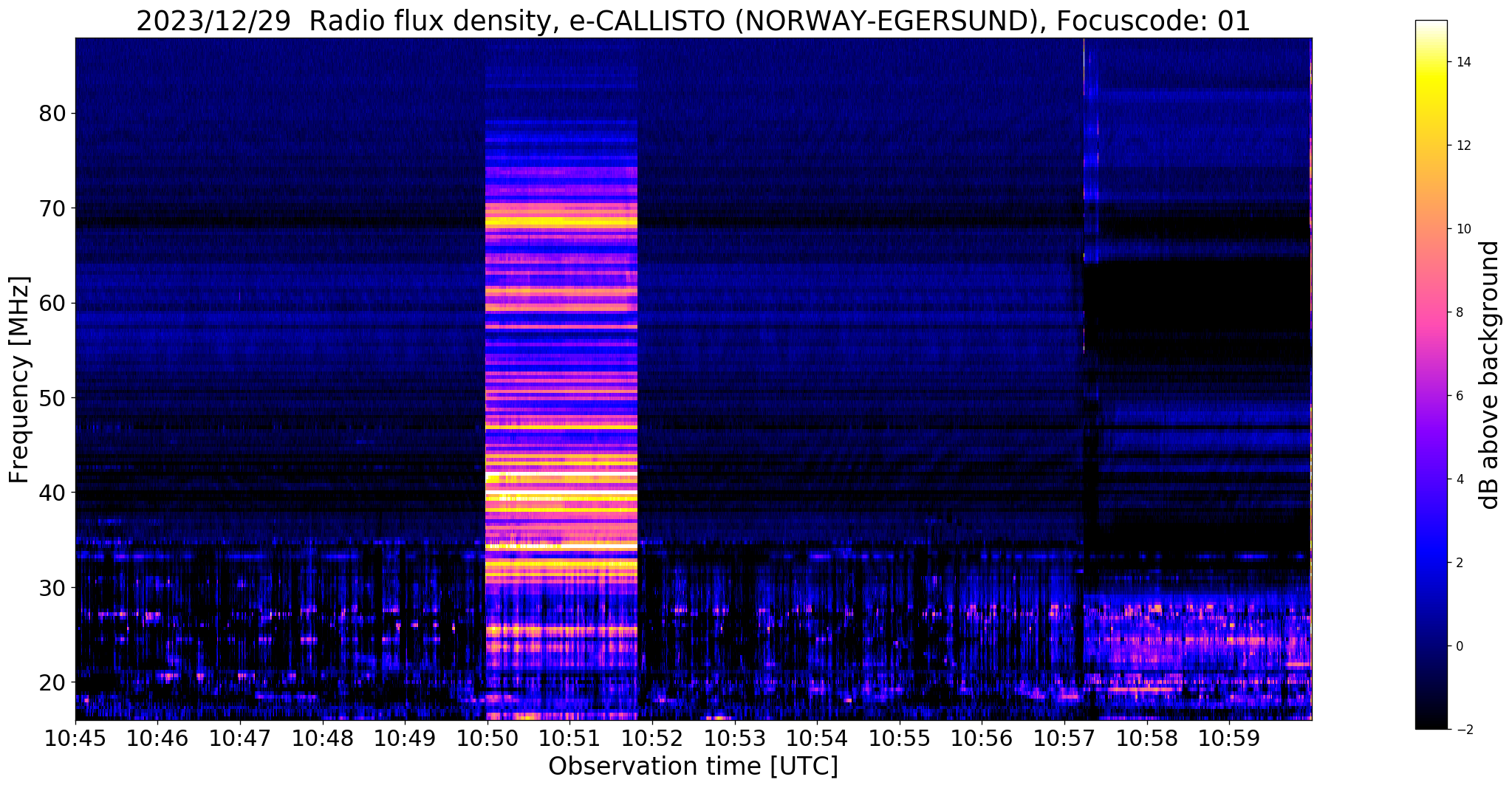Click the 20 MHz frequency tick label
This screenshot has width=1512, height=788.
pyautogui.click(x=52, y=682)
